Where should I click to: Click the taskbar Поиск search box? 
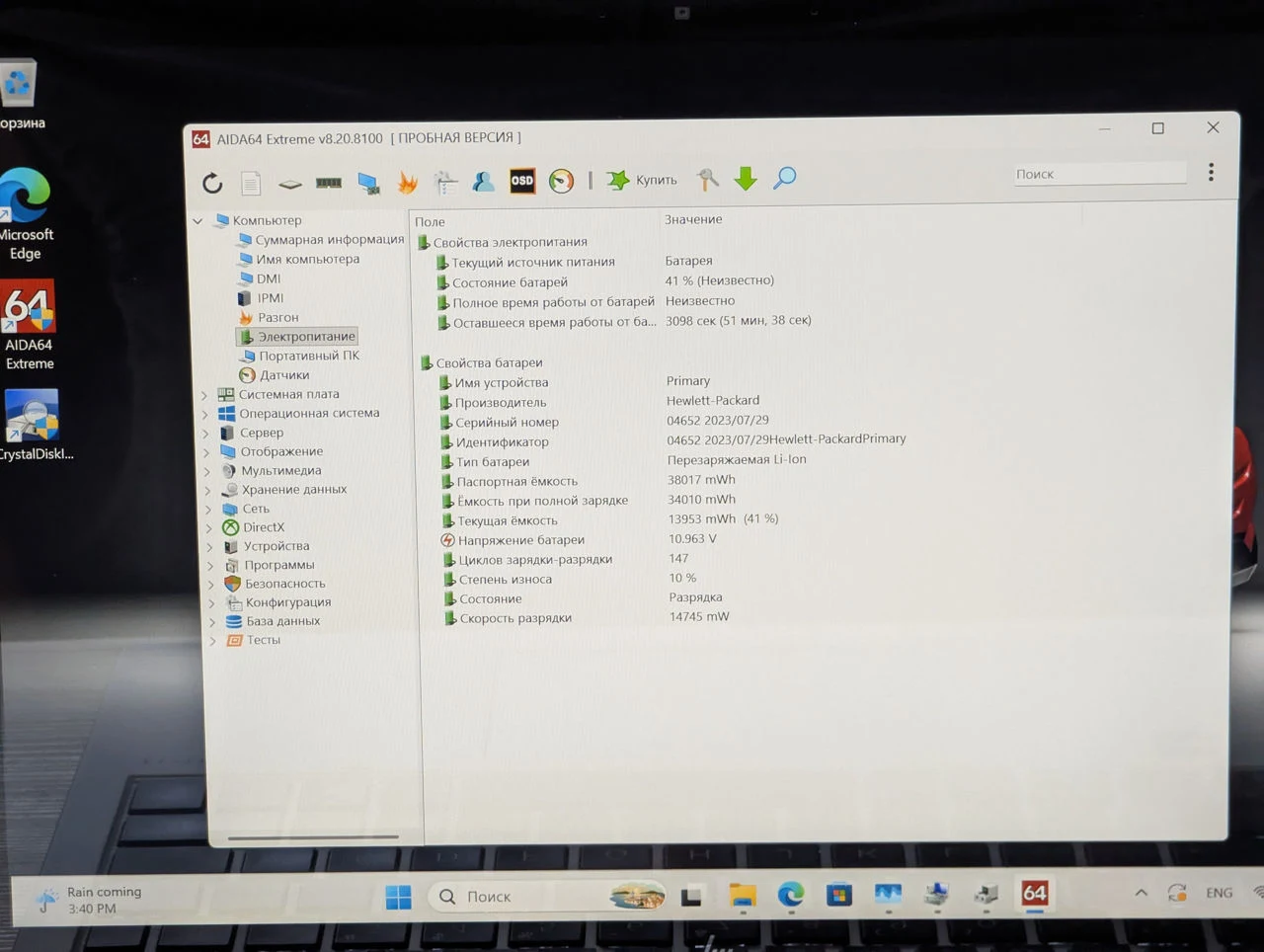pos(547,897)
